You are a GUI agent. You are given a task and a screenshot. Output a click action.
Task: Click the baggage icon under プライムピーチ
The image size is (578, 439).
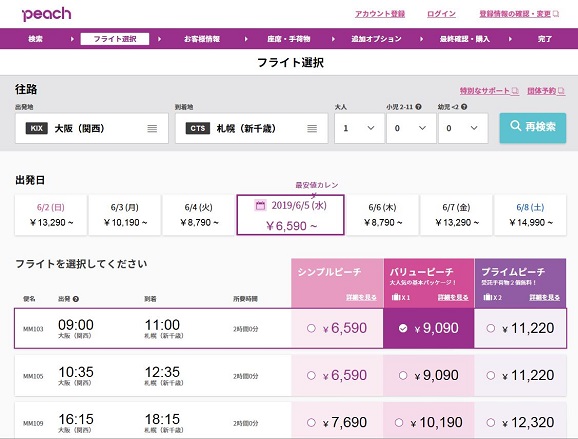[x=487, y=297]
